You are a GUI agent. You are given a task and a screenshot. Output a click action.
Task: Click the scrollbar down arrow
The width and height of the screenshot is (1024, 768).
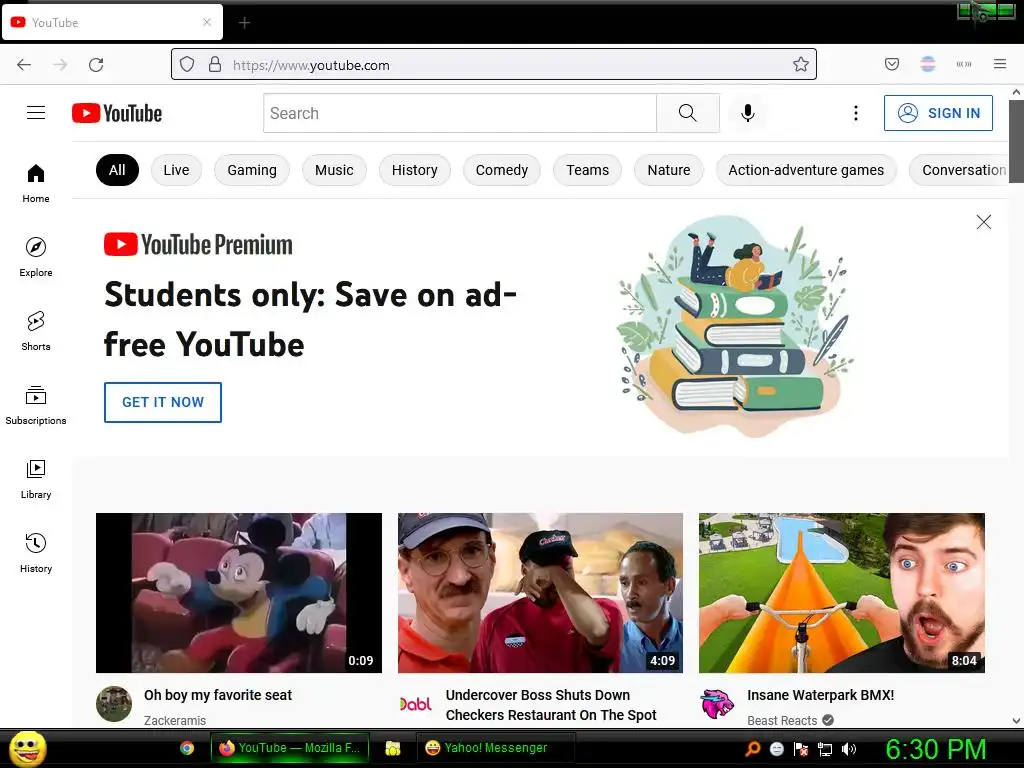[1016, 721]
